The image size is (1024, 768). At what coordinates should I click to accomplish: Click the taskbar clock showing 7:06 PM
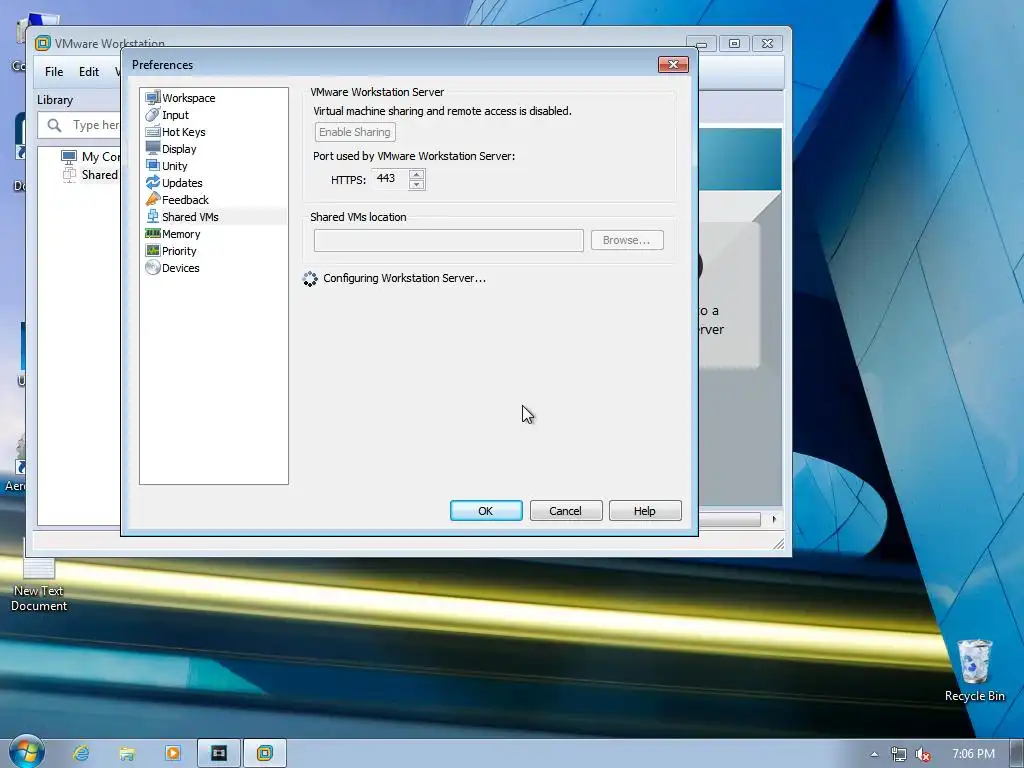coord(973,754)
